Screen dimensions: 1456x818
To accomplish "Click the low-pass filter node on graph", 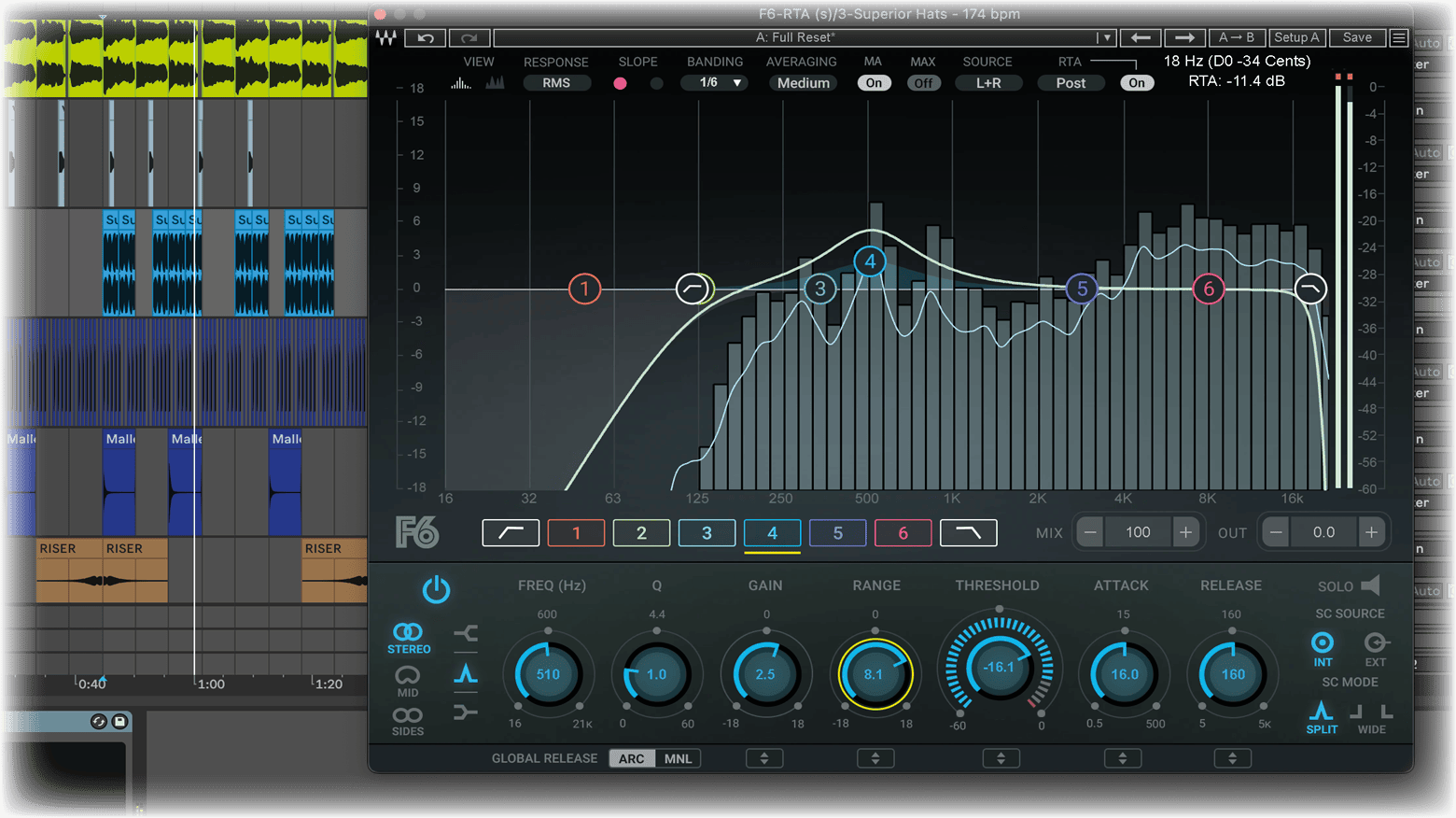I will tap(1310, 289).
